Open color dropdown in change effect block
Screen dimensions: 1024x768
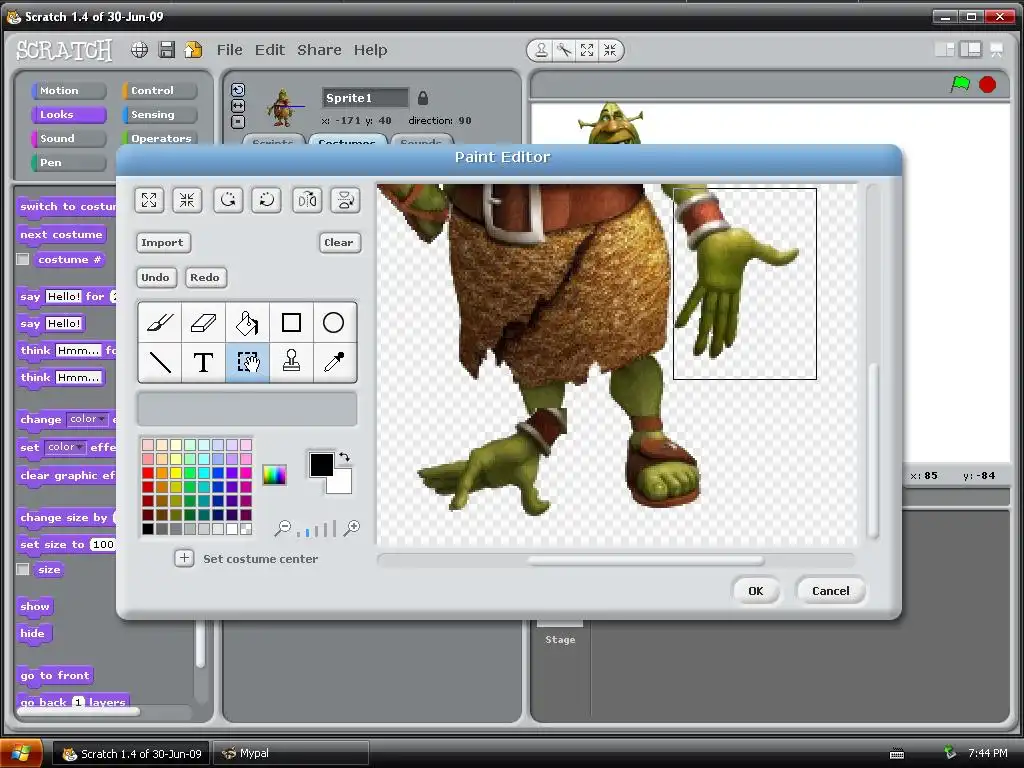[x=88, y=419]
